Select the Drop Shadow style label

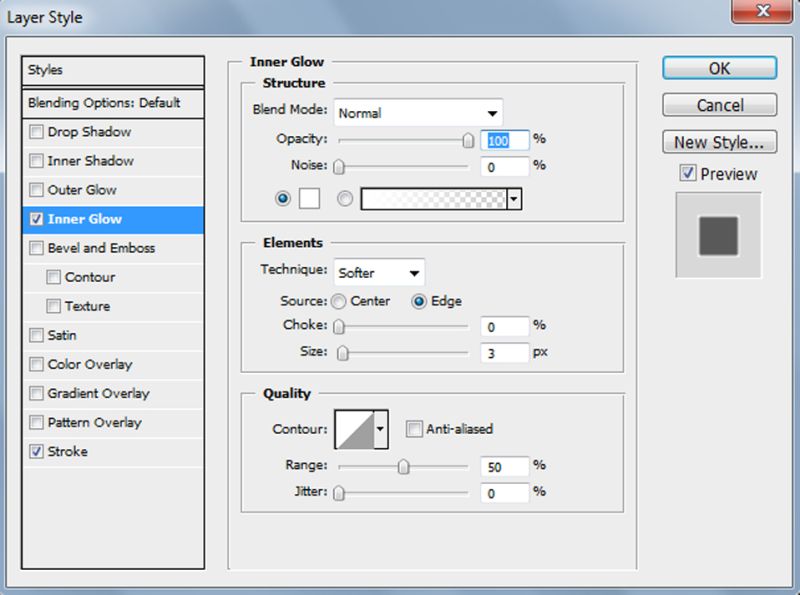point(89,132)
